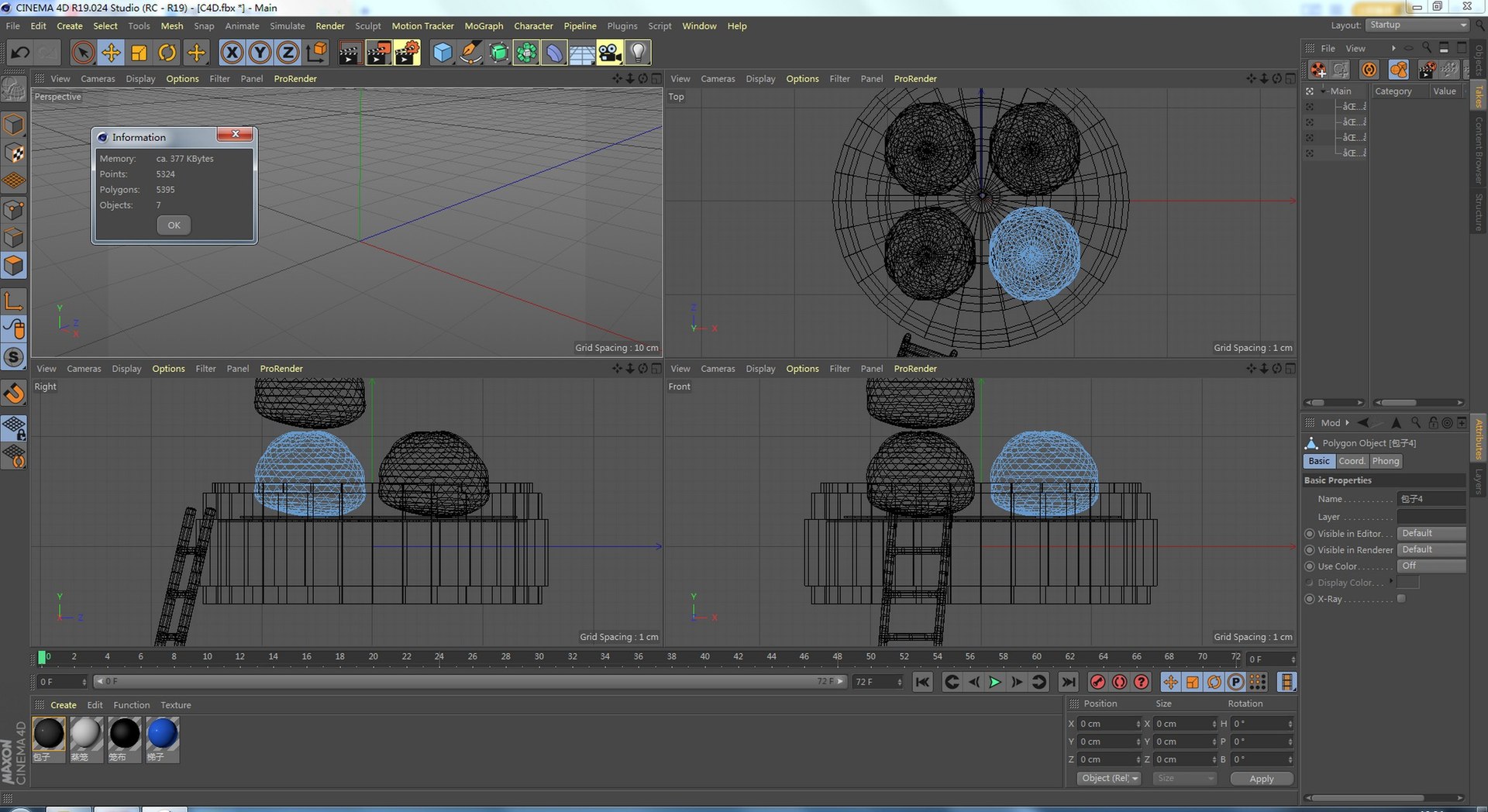Open the Bend deformer icon
Viewport: 1488px width, 812px height.
click(x=554, y=53)
